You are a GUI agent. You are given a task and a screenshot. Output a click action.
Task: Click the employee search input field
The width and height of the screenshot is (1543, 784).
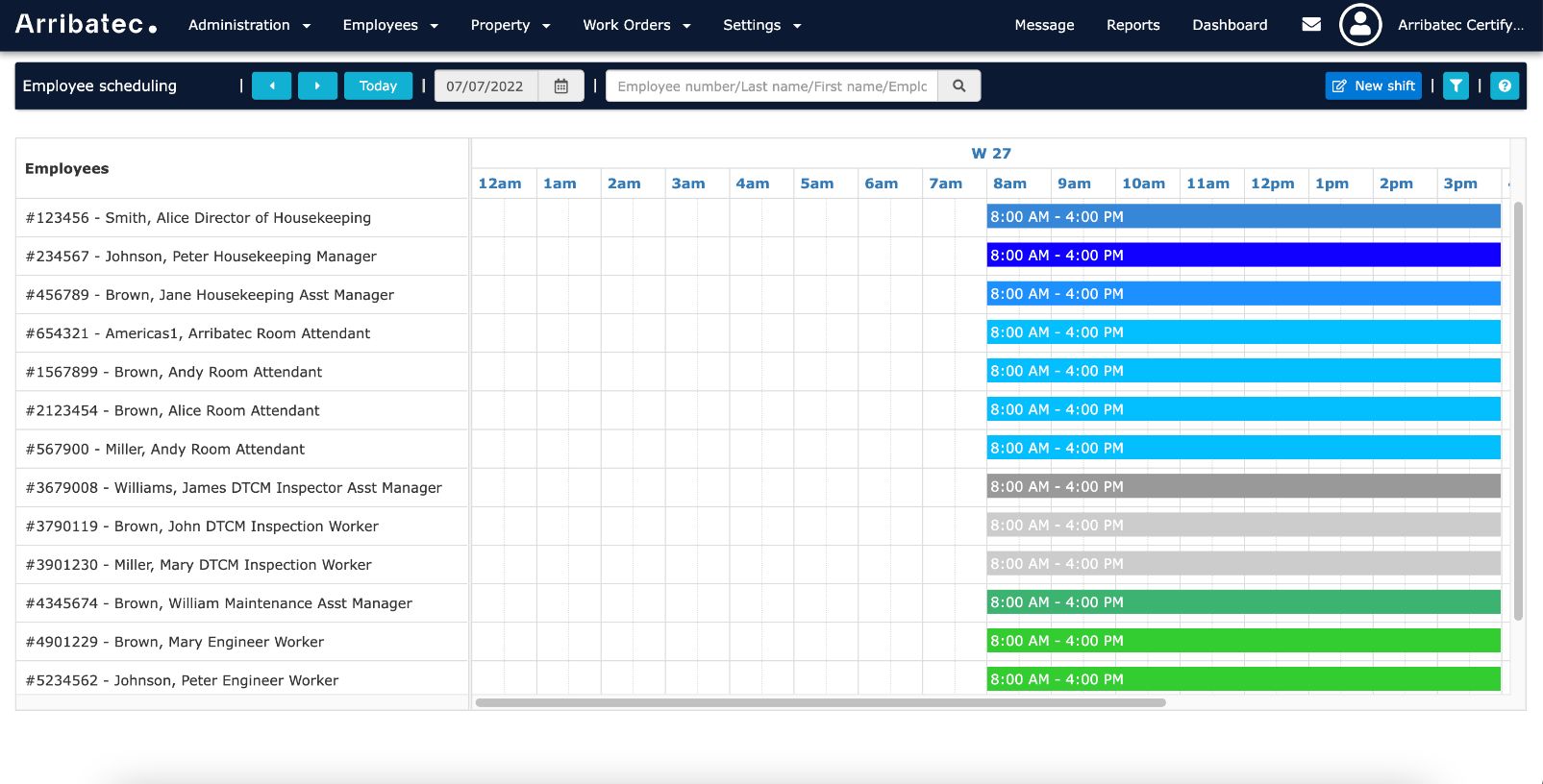point(772,86)
